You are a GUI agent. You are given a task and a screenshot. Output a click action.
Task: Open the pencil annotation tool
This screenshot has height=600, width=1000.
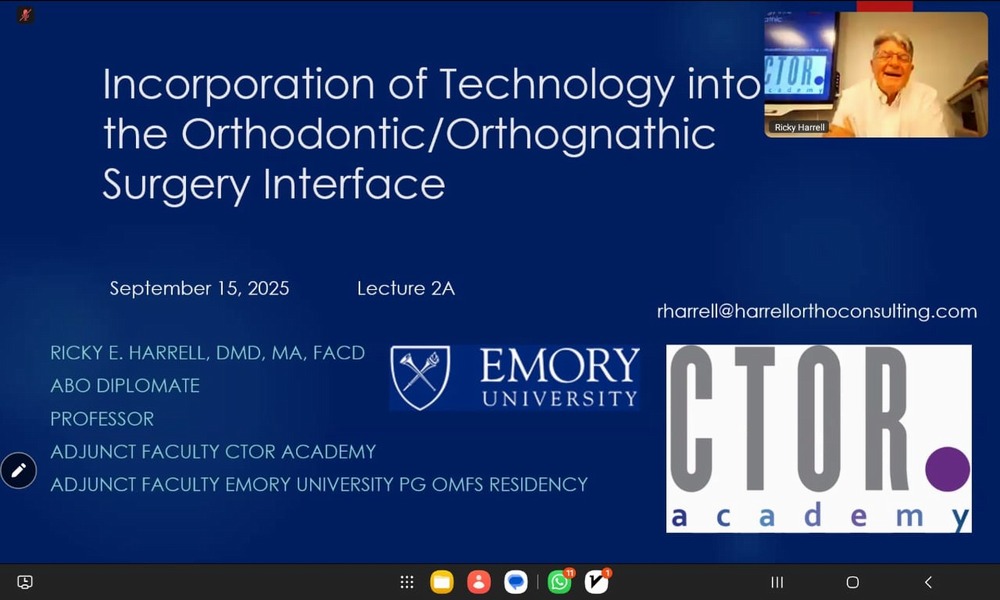coord(18,470)
